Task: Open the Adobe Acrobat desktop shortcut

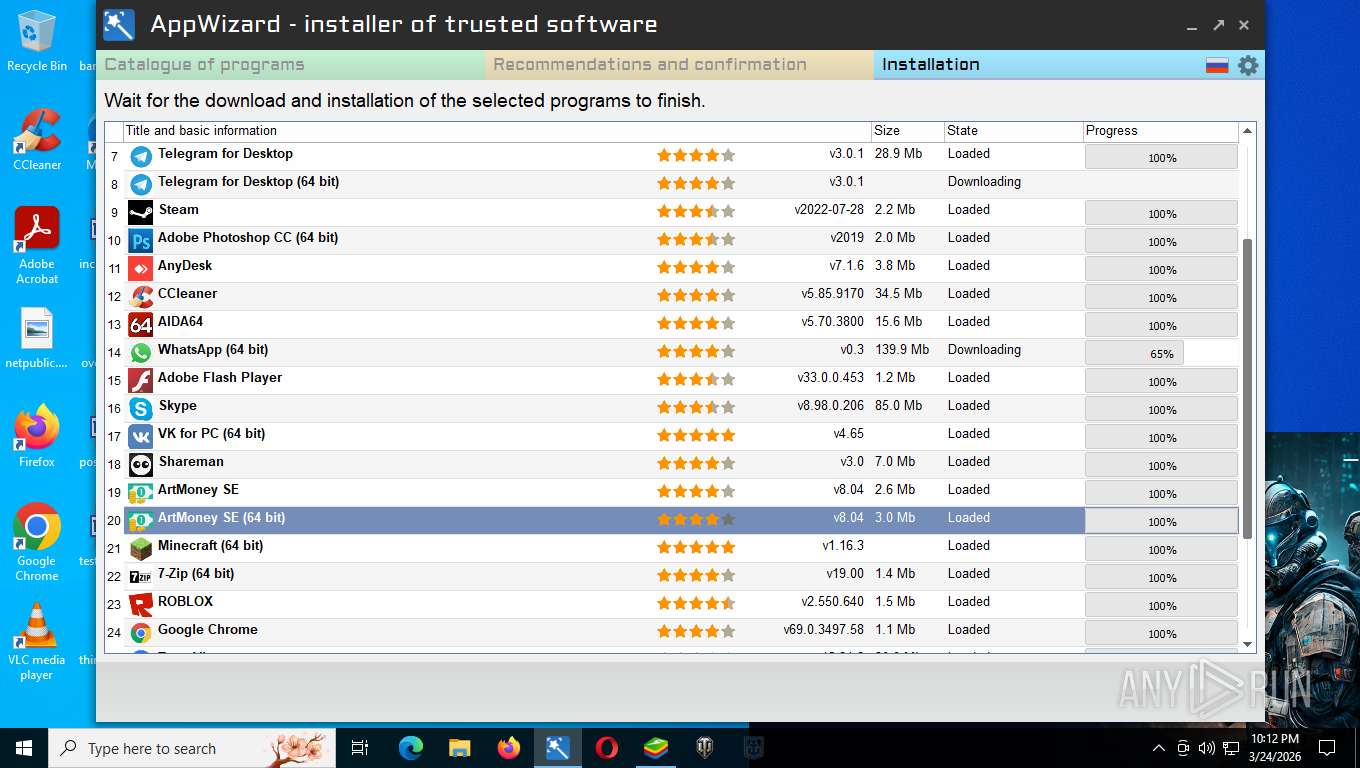Action: pyautogui.click(x=37, y=246)
